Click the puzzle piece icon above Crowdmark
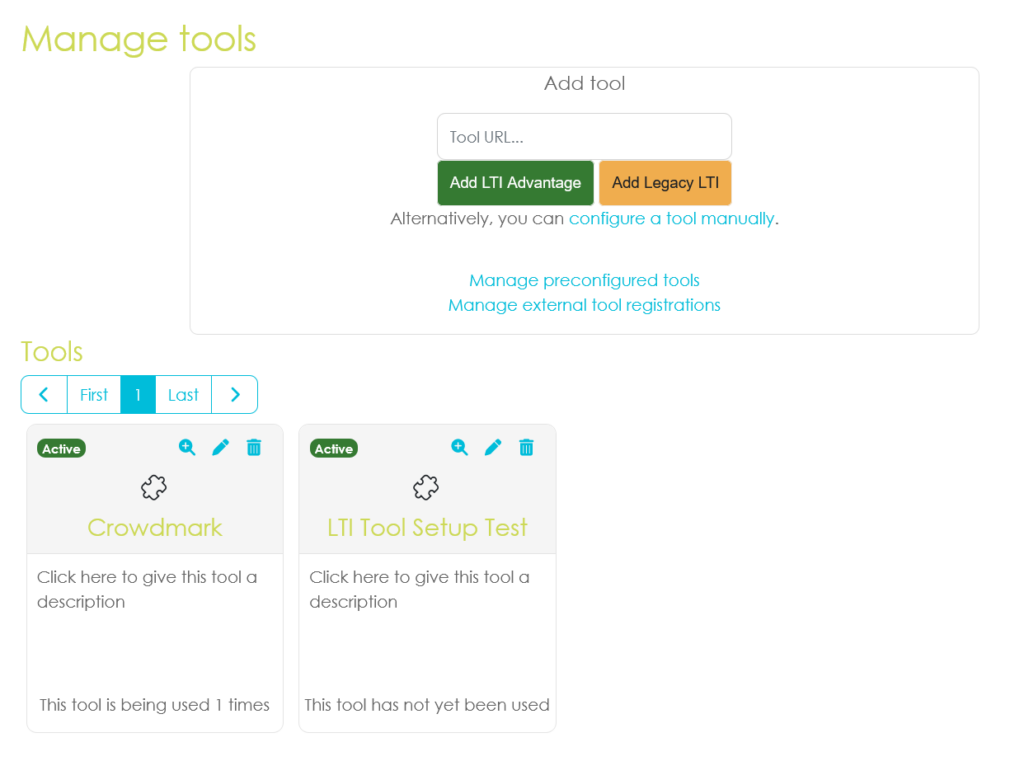Screen dimensions: 1024x761 [x=154, y=487]
